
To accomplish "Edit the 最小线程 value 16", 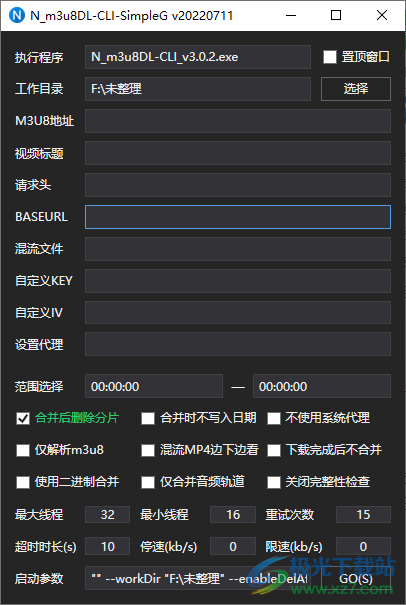I will pyautogui.click(x=233, y=515).
